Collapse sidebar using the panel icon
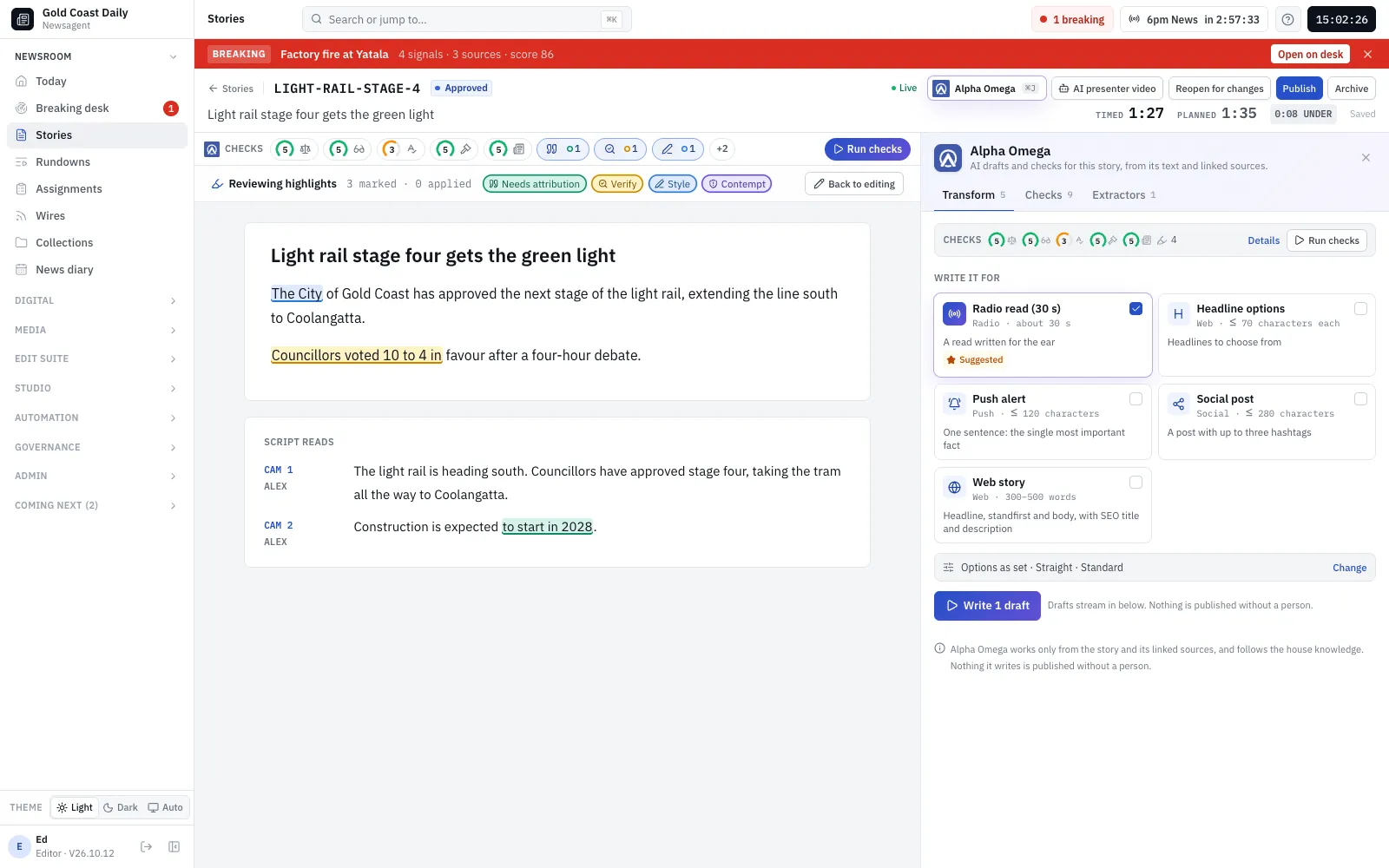Viewport: 1389px width, 868px height. 174,846
